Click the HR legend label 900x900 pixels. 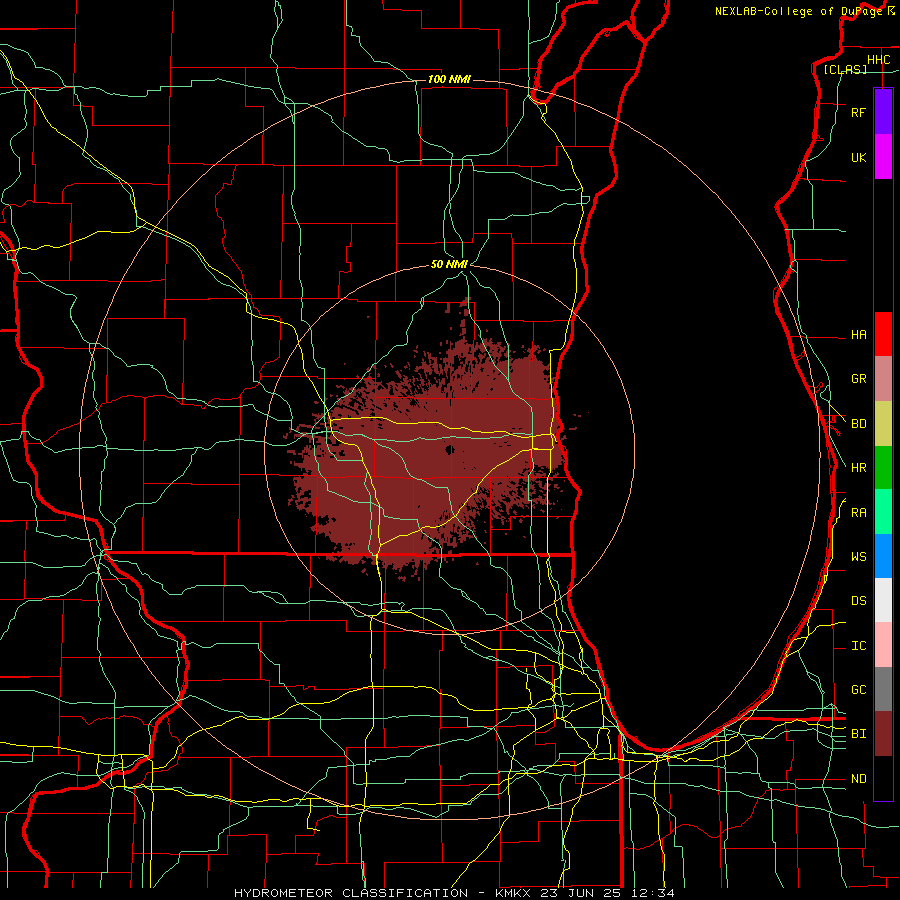858,468
